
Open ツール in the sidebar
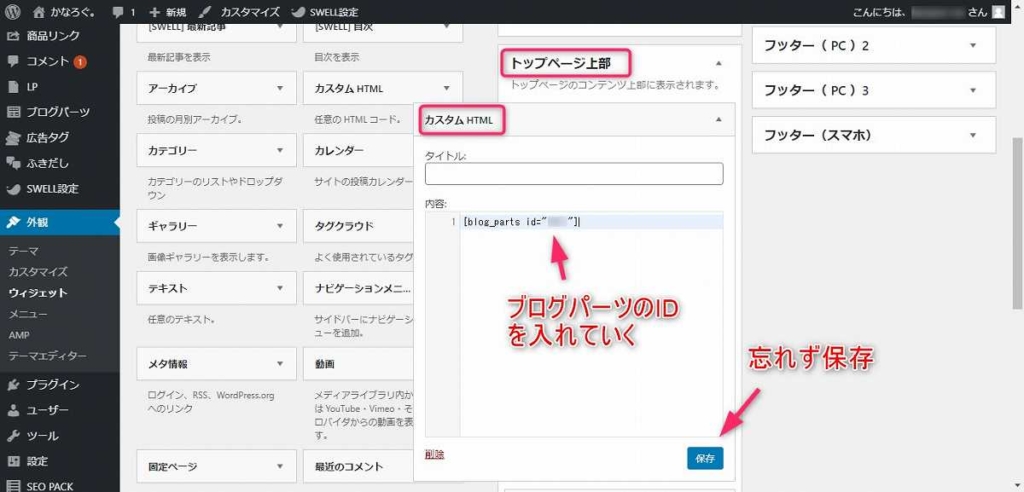(42, 436)
